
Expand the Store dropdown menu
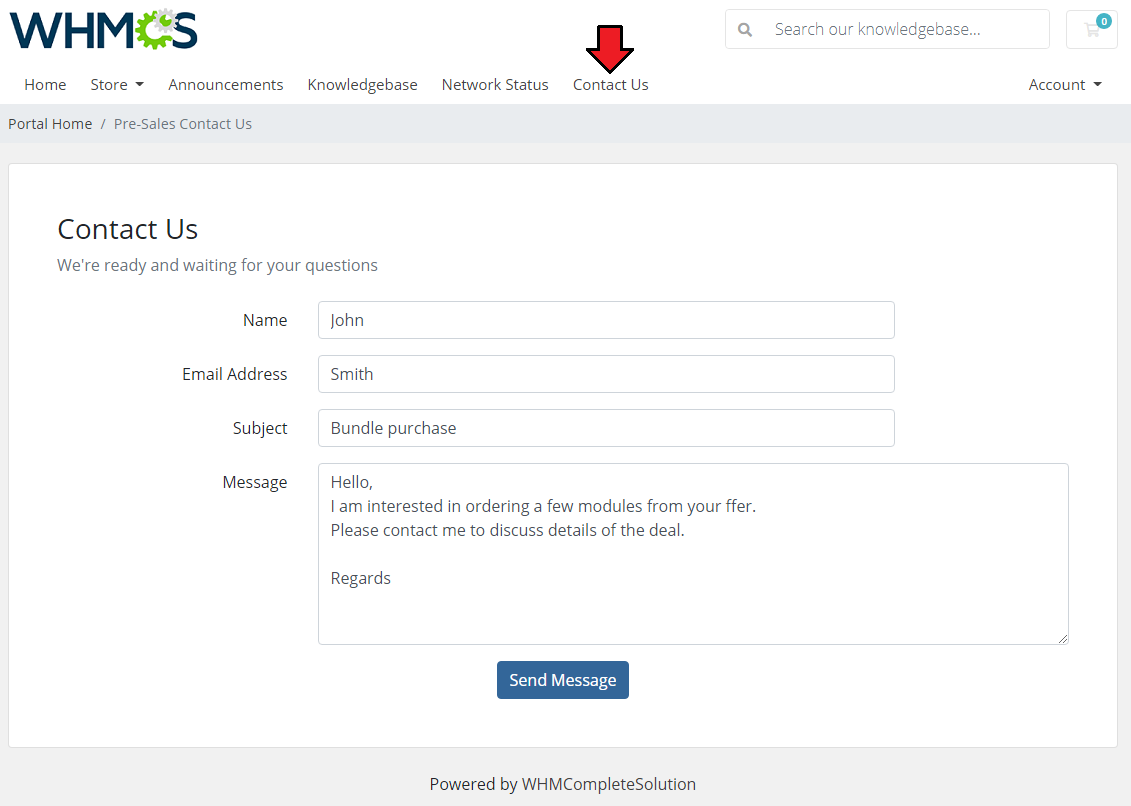(x=117, y=84)
